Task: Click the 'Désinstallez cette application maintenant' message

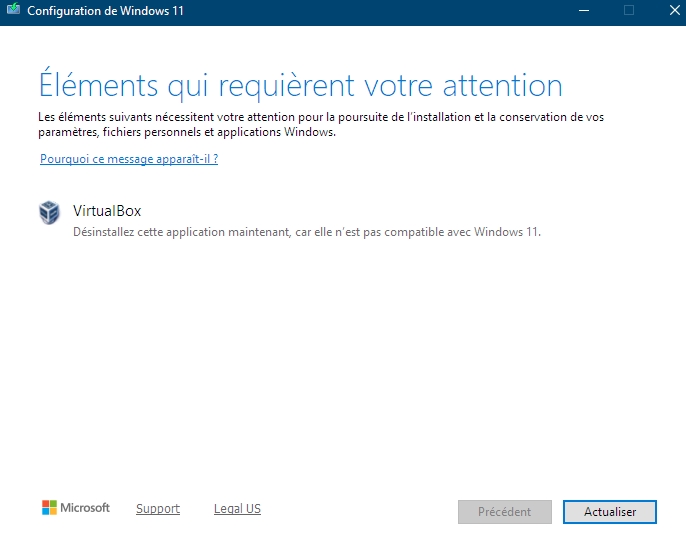Action: pos(307,232)
